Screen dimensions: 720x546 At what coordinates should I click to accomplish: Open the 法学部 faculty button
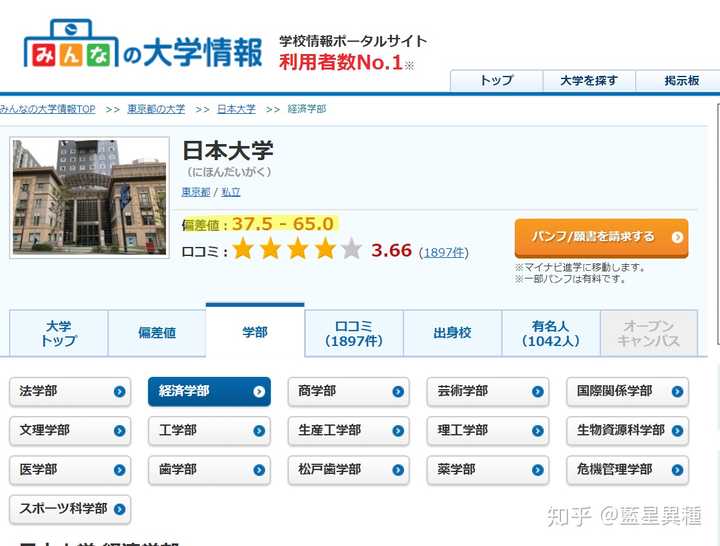click(x=70, y=392)
